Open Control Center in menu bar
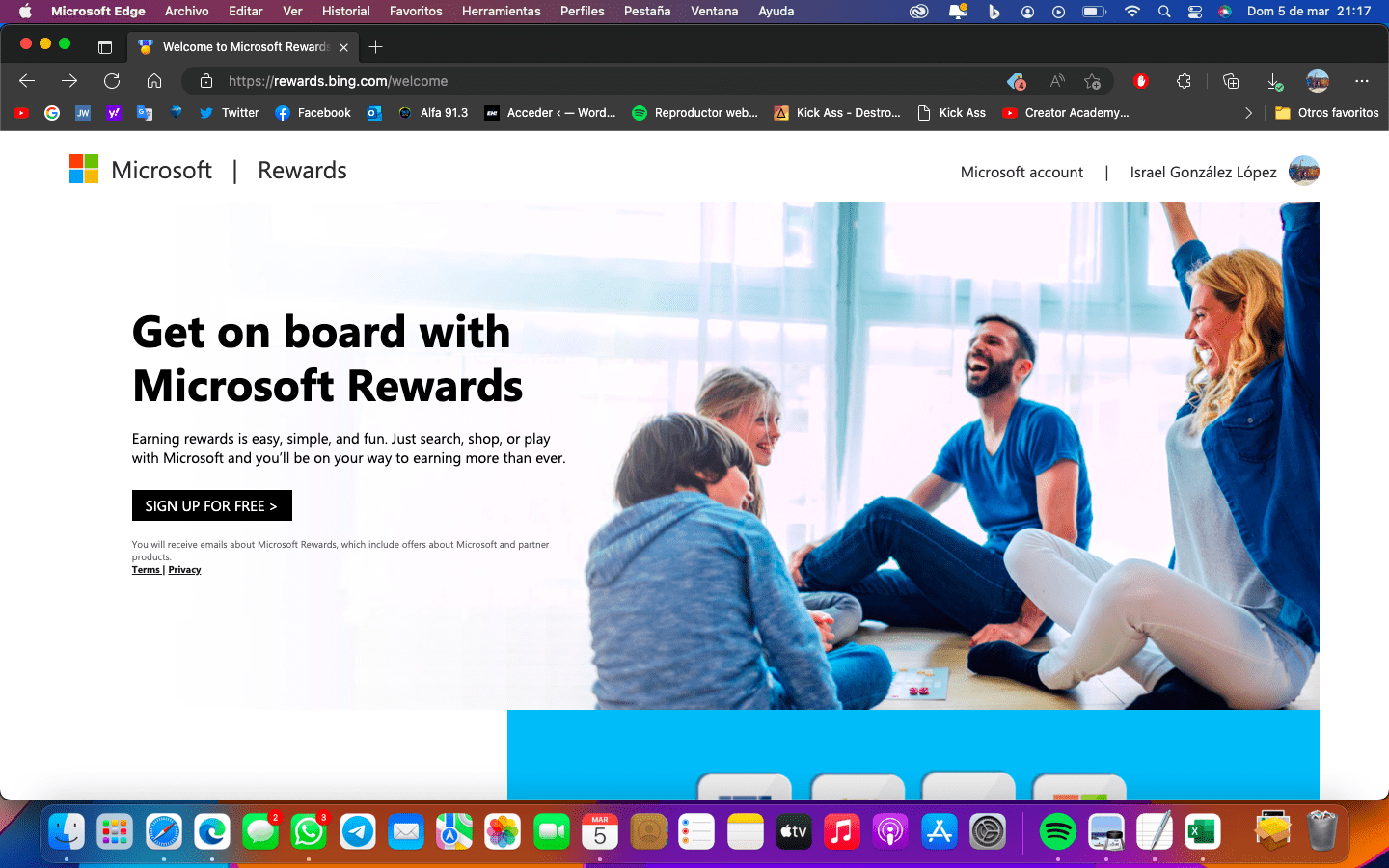The height and width of the screenshot is (868, 1389). click(1194, 11)
